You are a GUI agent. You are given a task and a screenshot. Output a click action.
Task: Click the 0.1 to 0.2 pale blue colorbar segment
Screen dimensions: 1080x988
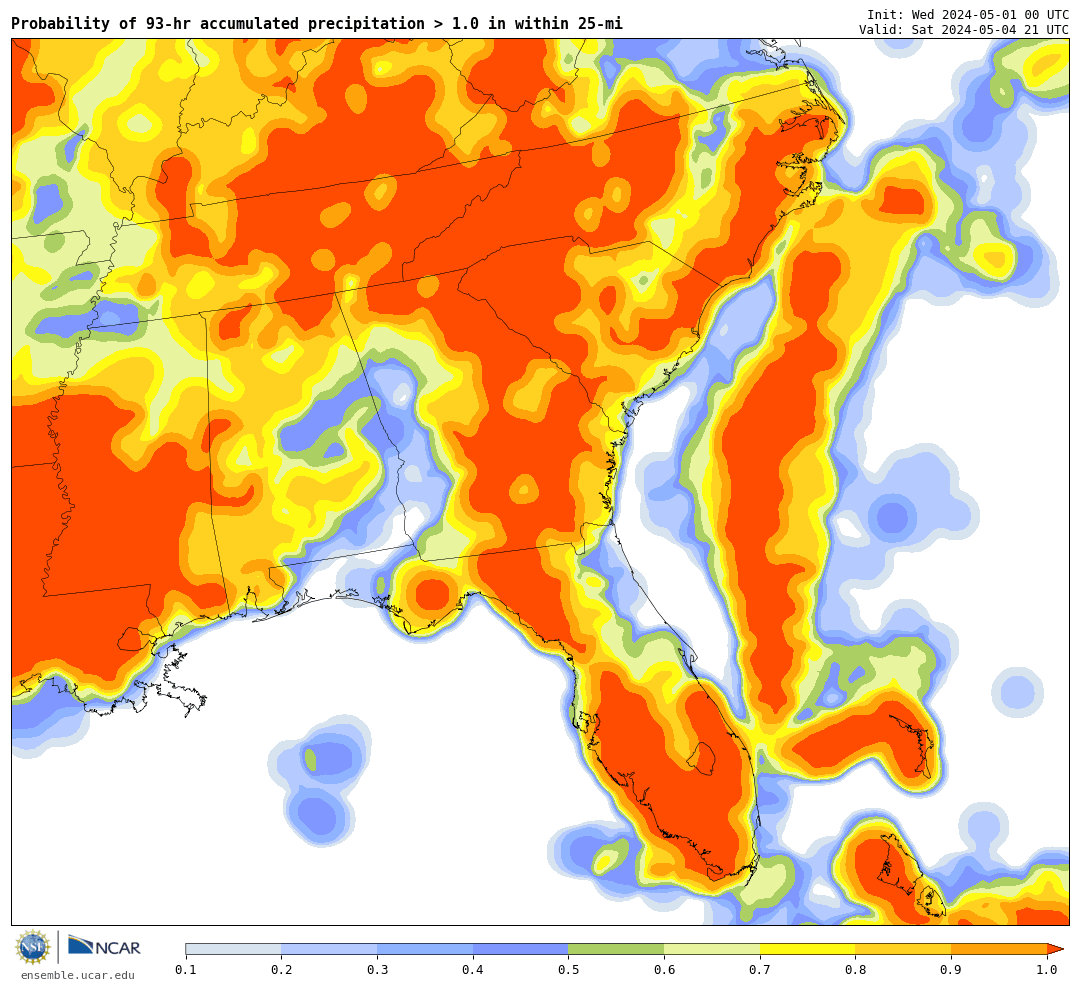[233, 949]
